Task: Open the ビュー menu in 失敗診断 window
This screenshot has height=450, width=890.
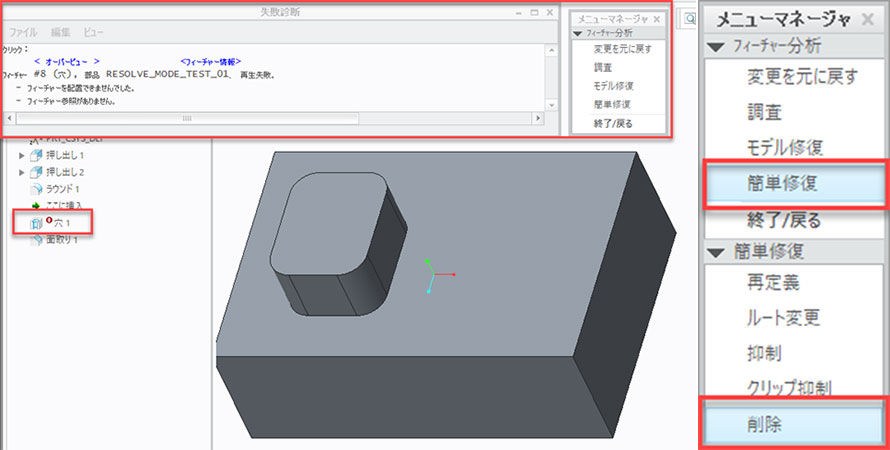Action: tap(93, 32)
